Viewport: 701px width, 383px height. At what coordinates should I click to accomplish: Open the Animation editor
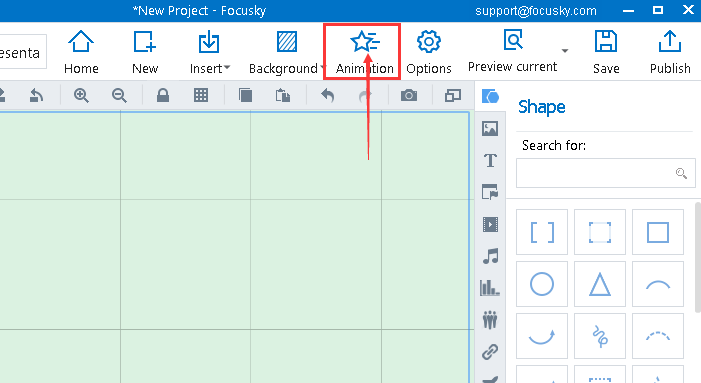tap(364, 52)
